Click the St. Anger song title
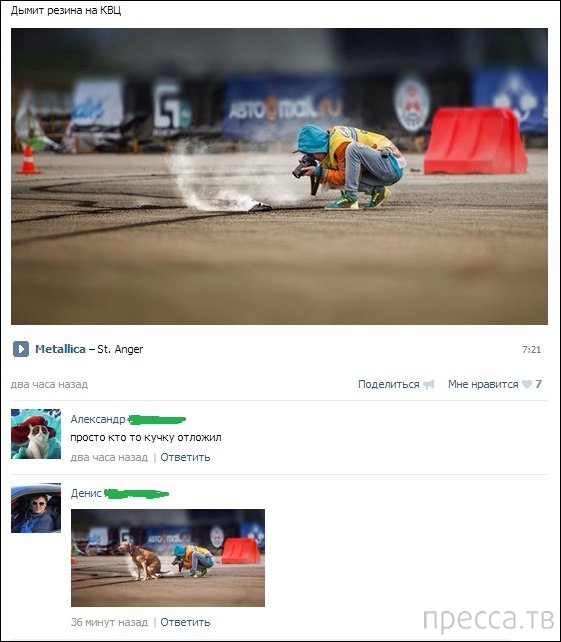 pyautogui.click(x=120, y=349)
